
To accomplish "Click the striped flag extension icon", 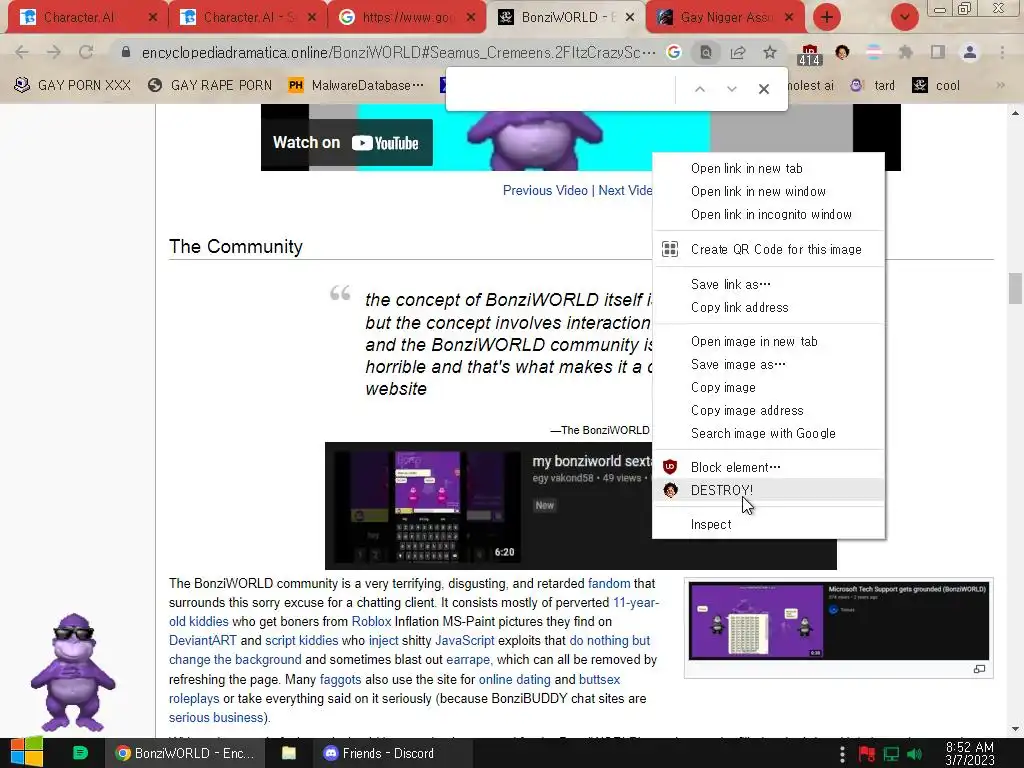I will [x=874, y=52].
